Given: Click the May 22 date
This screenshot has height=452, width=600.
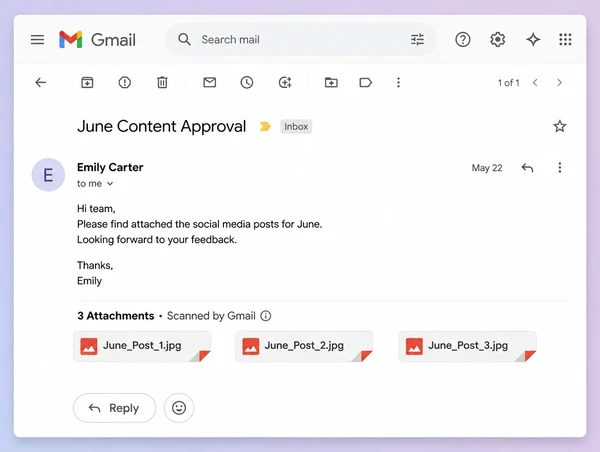Looking at the screenshot, I should pyautogui.click(x=487, y=168).
